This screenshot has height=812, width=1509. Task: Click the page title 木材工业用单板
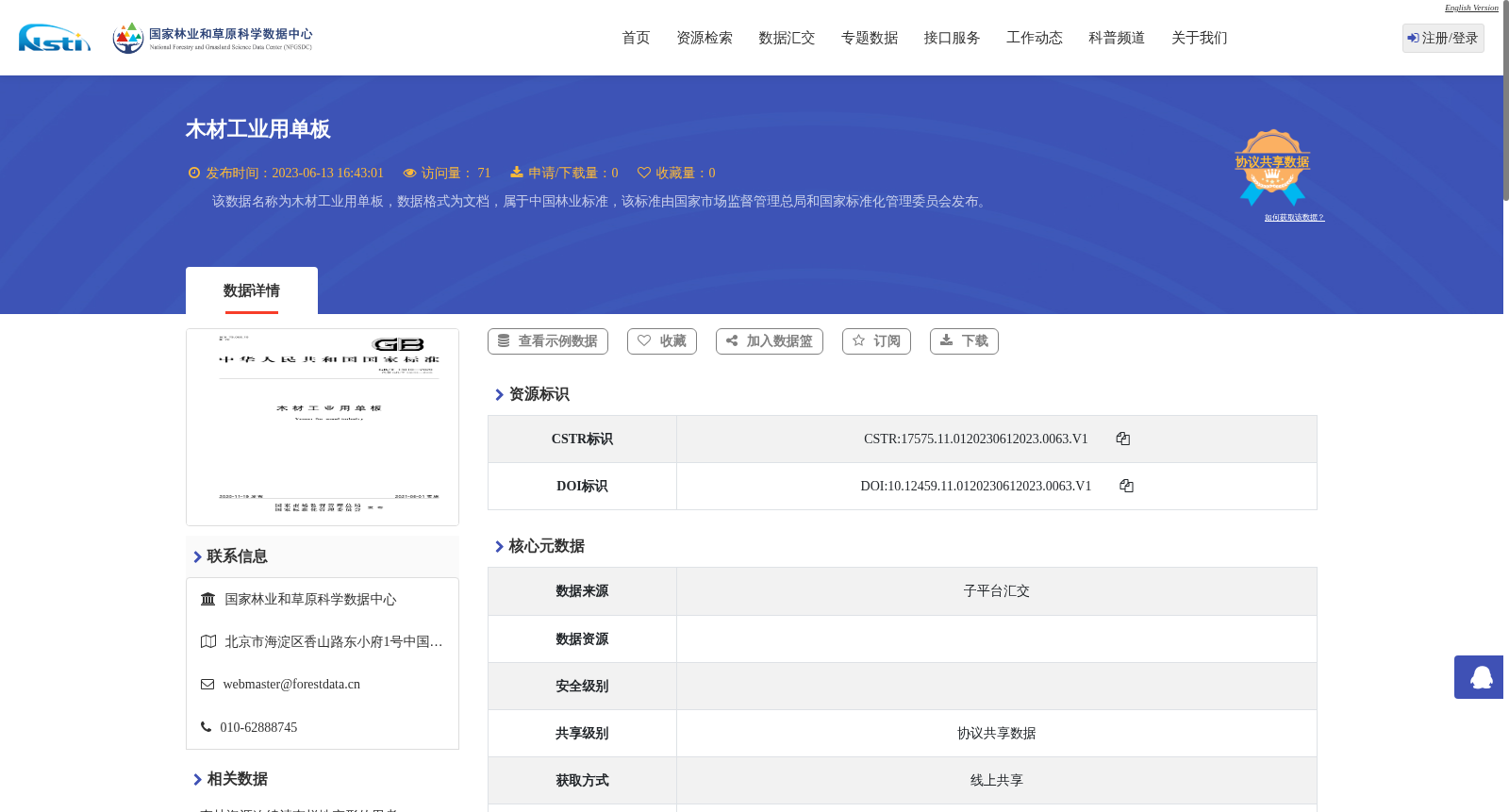pyautogui.click(x=257, y=129)
